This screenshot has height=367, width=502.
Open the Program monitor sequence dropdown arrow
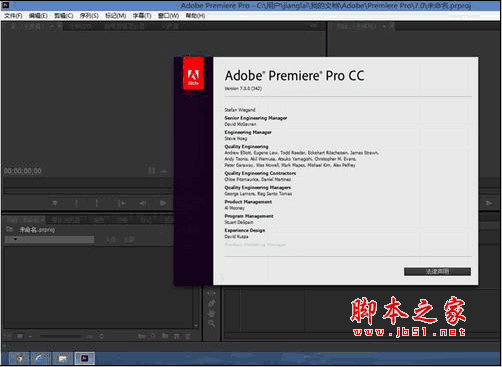pos(384,26)
